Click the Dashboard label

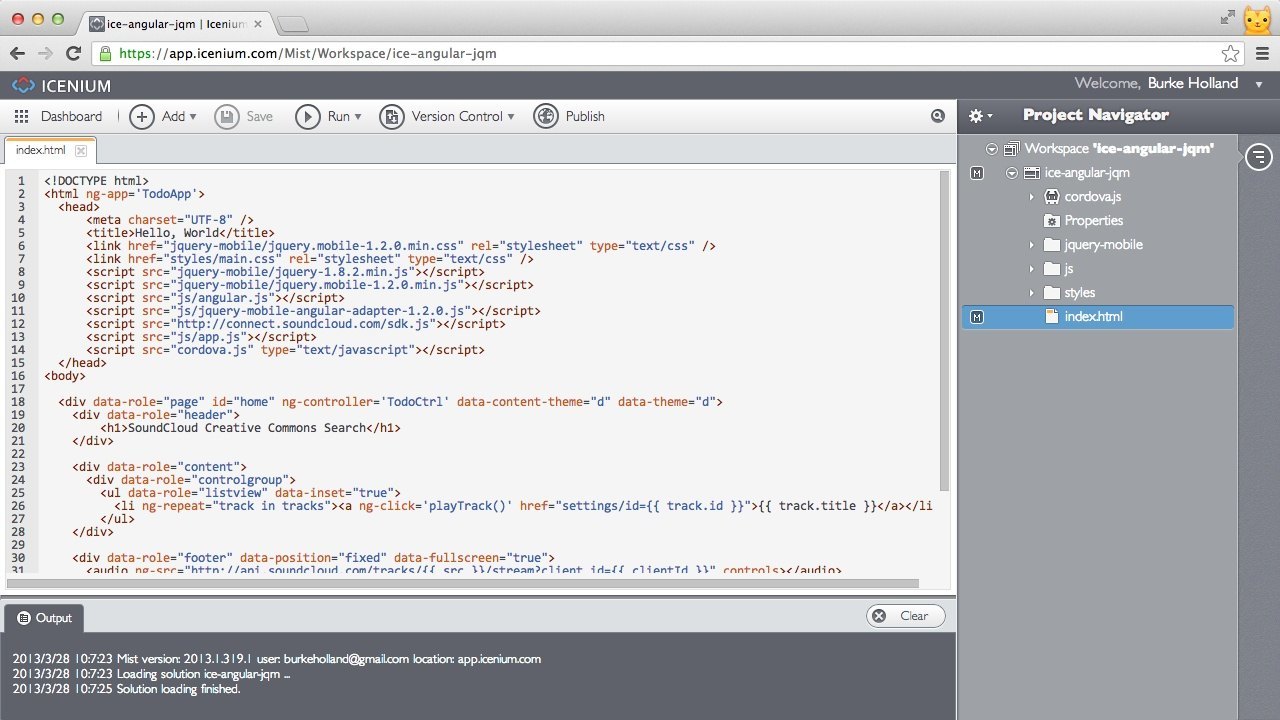click(71, 117)
